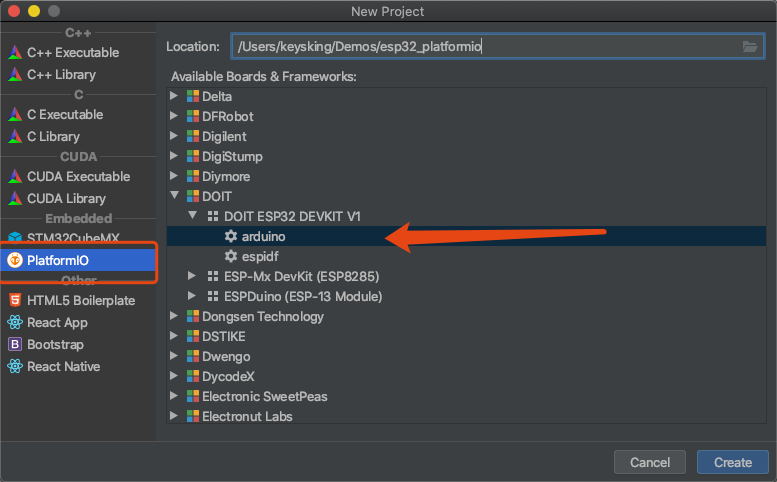Click the Create button
This screenshot has width=777, height=482.
(732, 462)
